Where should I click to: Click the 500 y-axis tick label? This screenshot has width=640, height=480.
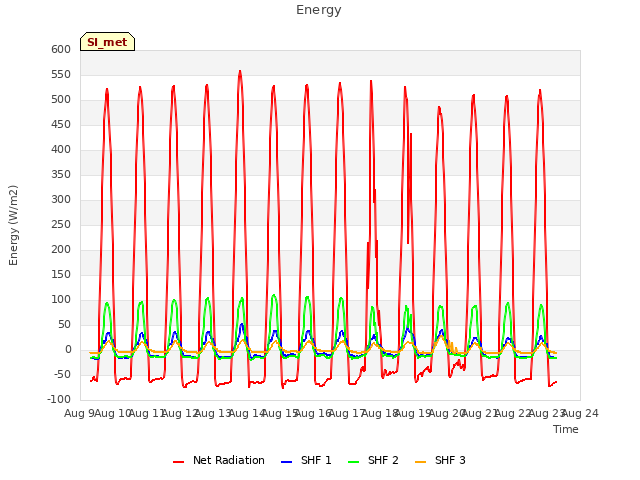61,100
